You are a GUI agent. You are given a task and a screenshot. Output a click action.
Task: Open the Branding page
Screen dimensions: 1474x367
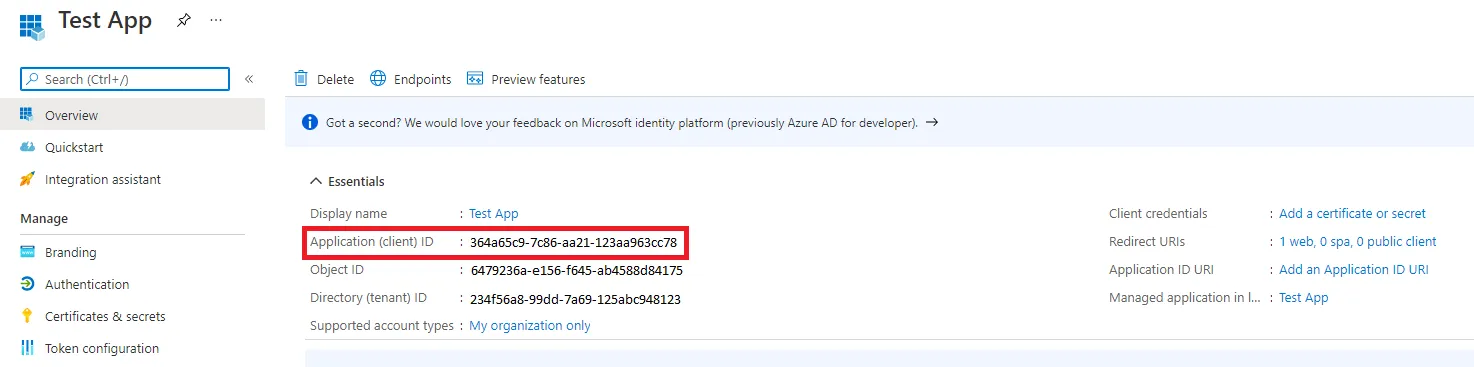[x=71, y=252]
